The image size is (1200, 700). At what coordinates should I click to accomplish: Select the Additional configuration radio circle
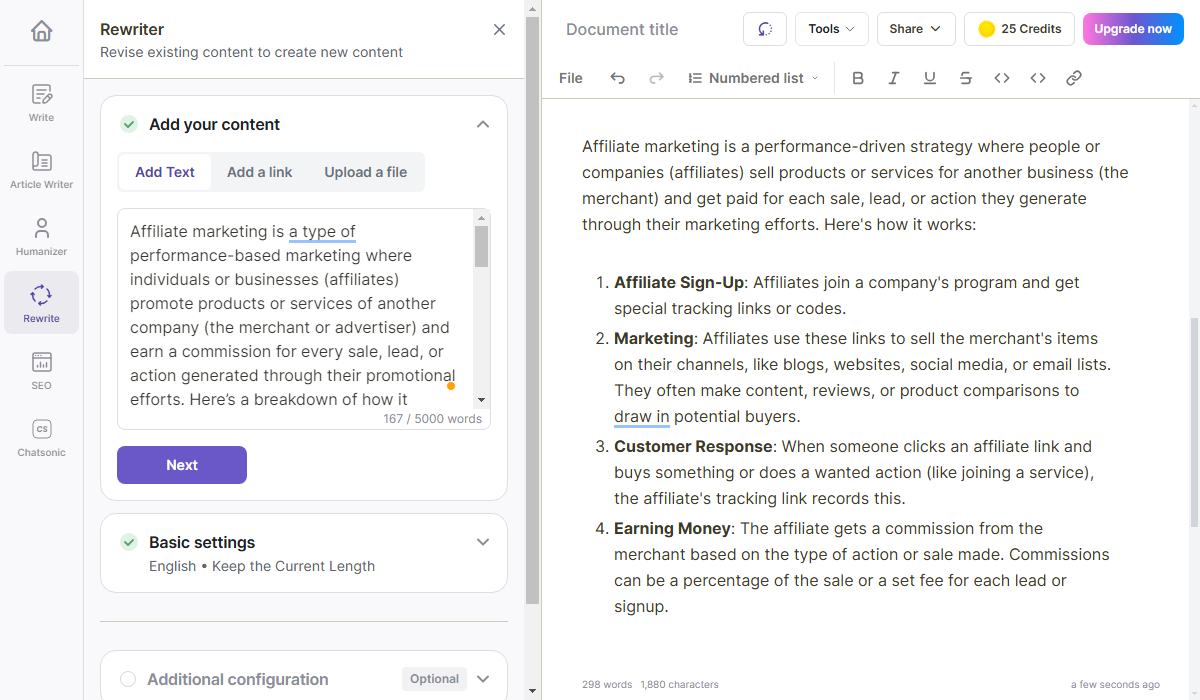[x=128, y=679]
